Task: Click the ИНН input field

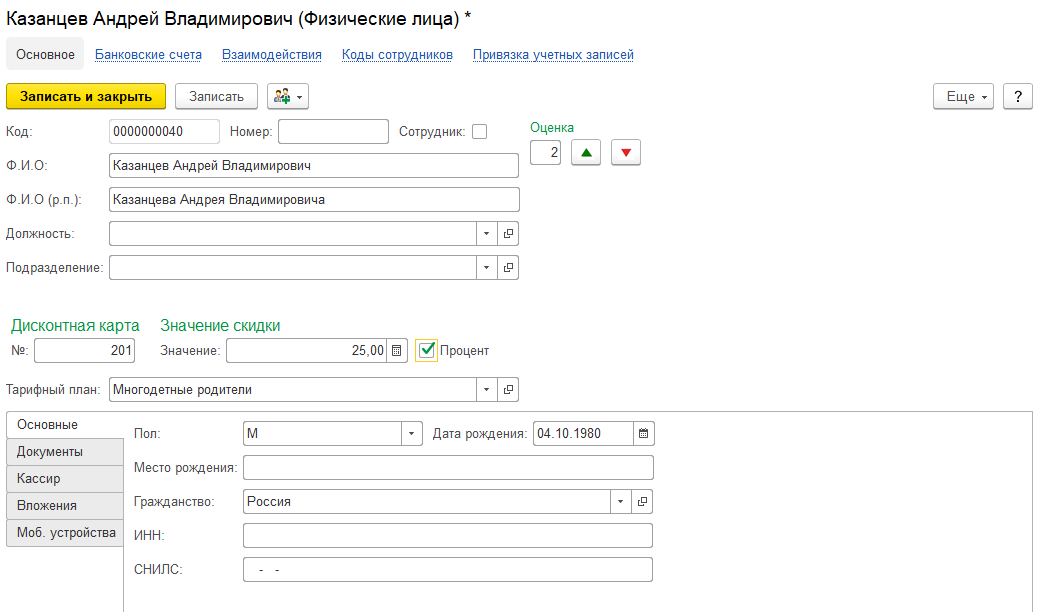Action: click(x=447, y=536)
